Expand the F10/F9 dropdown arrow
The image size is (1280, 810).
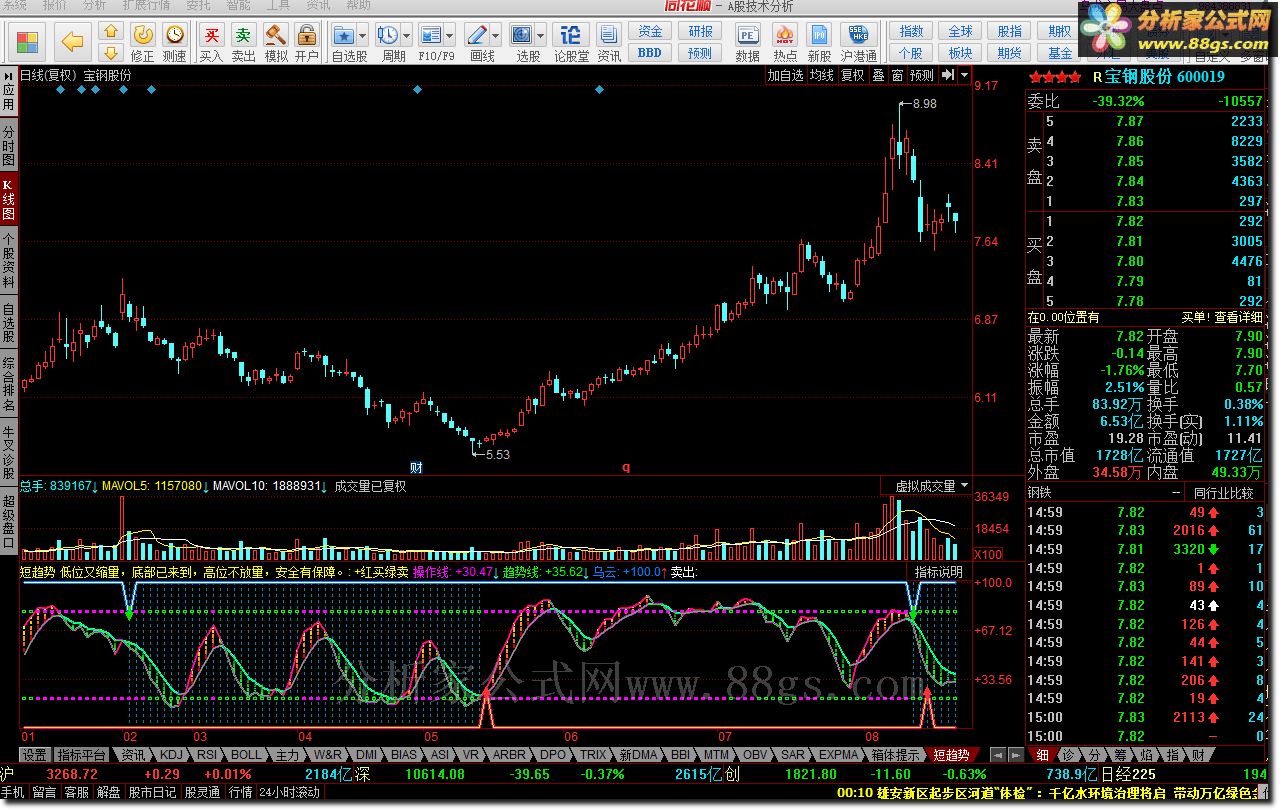point(451,34)
